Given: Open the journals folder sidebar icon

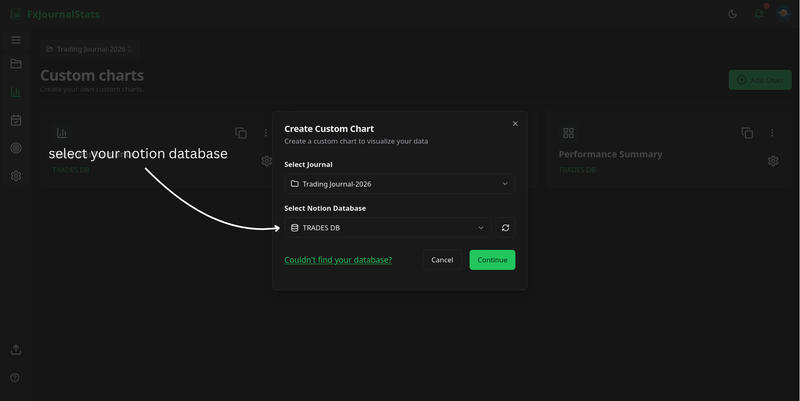Looking at the screenshot, I should click(x=16, y=64).
